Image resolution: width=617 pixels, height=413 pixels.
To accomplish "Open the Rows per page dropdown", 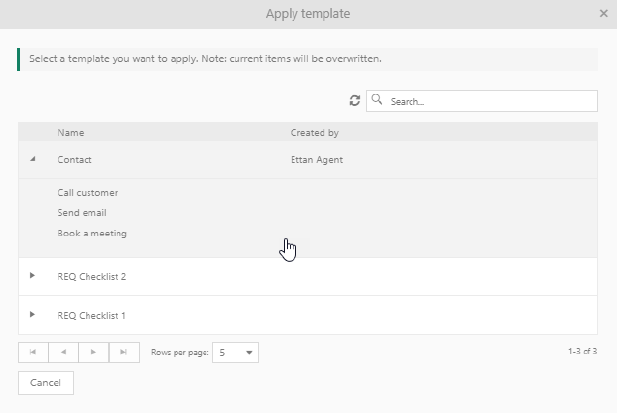I will tap(237, 352).
